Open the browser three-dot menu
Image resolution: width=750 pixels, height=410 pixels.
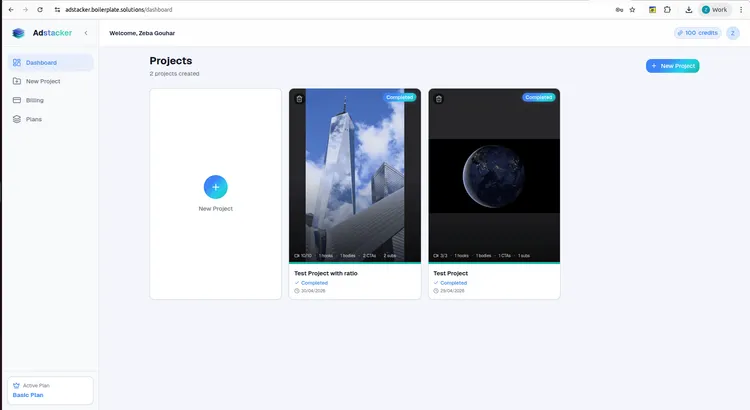point(741,10)
